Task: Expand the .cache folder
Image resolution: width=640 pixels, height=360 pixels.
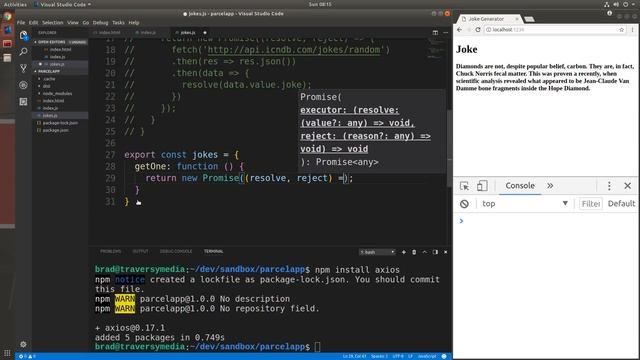Action: tap(60, 79)
